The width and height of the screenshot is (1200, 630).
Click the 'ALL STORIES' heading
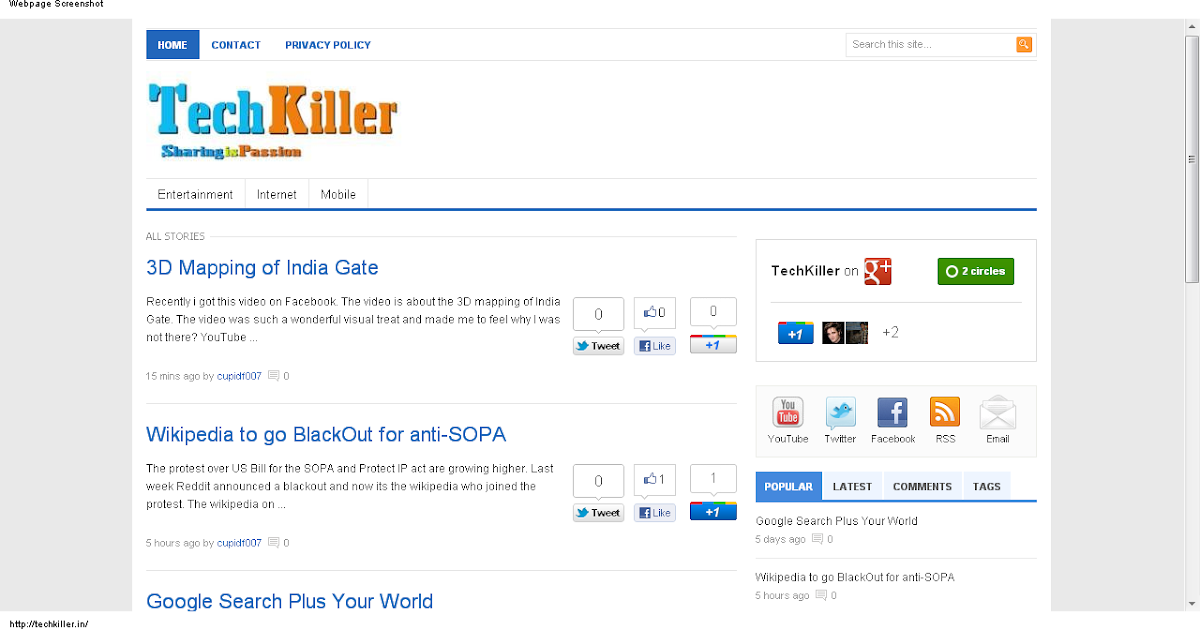tap(175, 237)
